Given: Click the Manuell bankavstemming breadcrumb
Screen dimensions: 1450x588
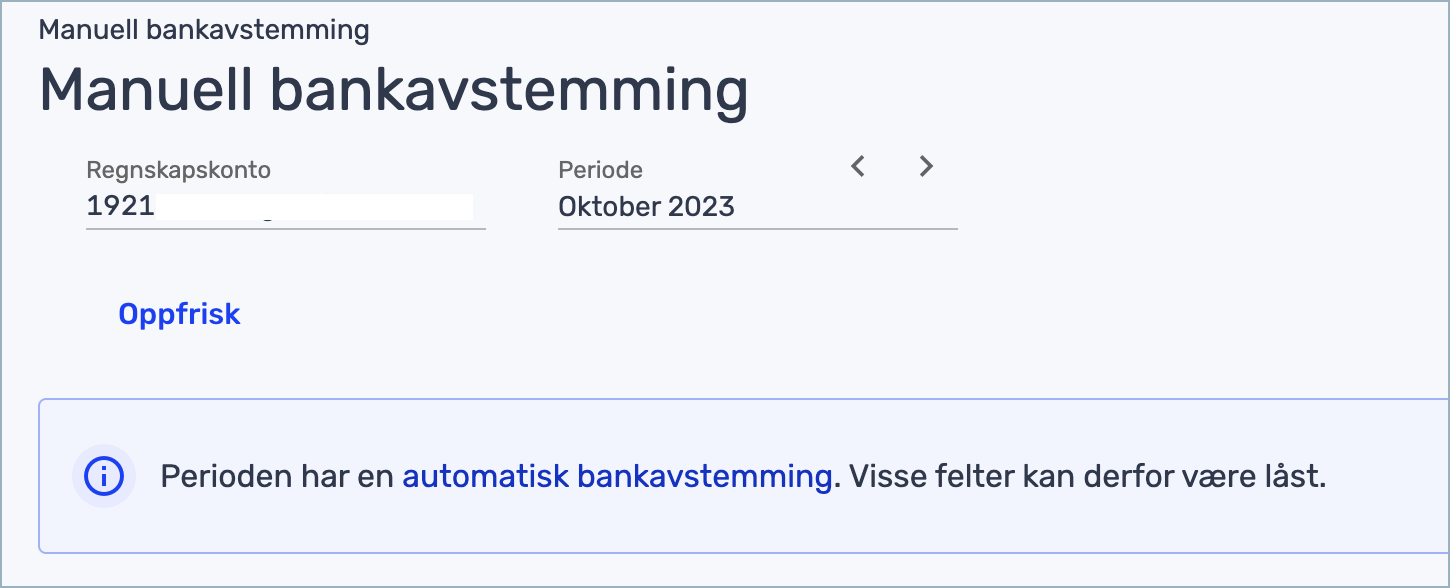Looking at the screenshot, I should (203, 29).
